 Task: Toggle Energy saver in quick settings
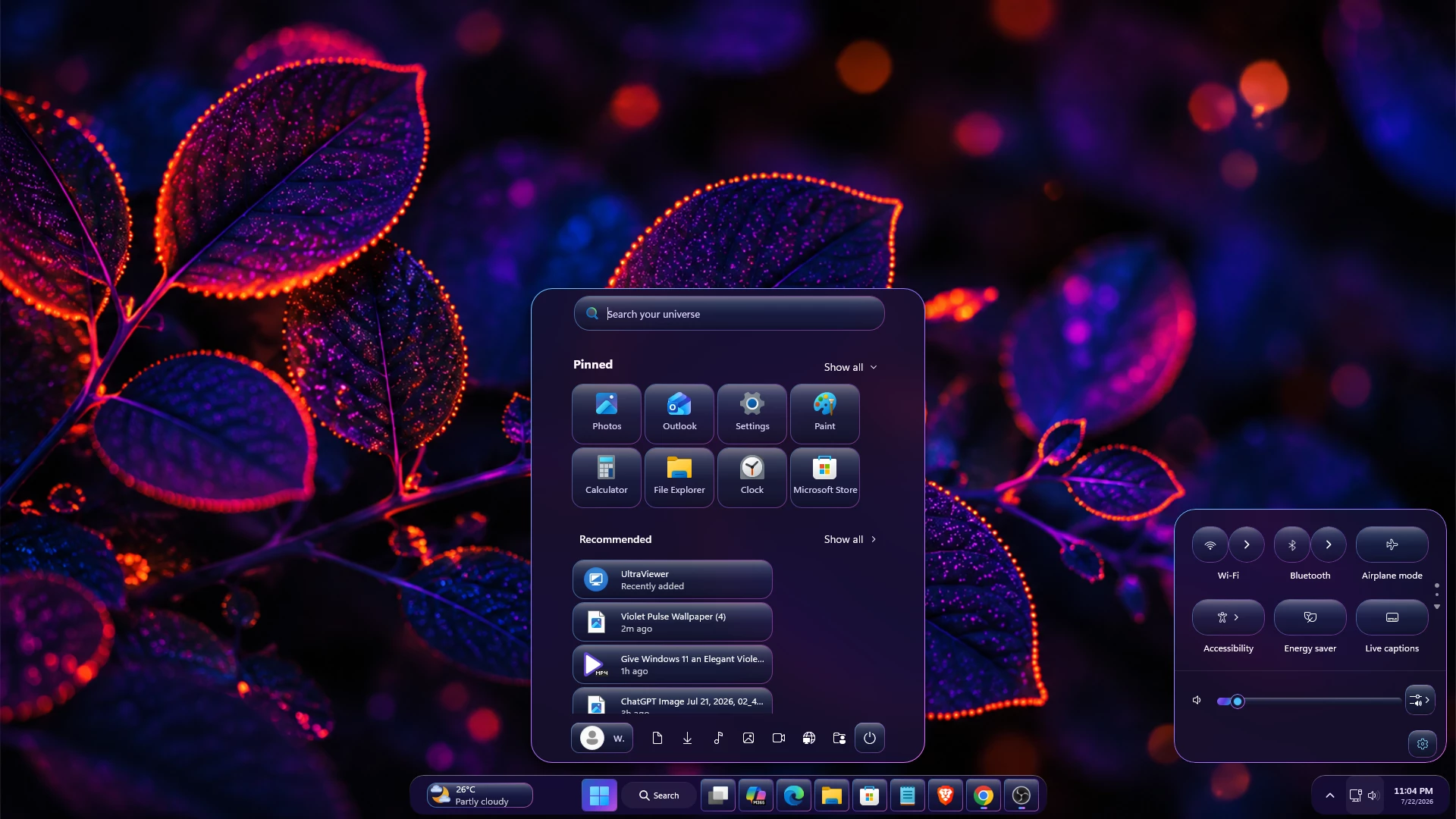1310,617
